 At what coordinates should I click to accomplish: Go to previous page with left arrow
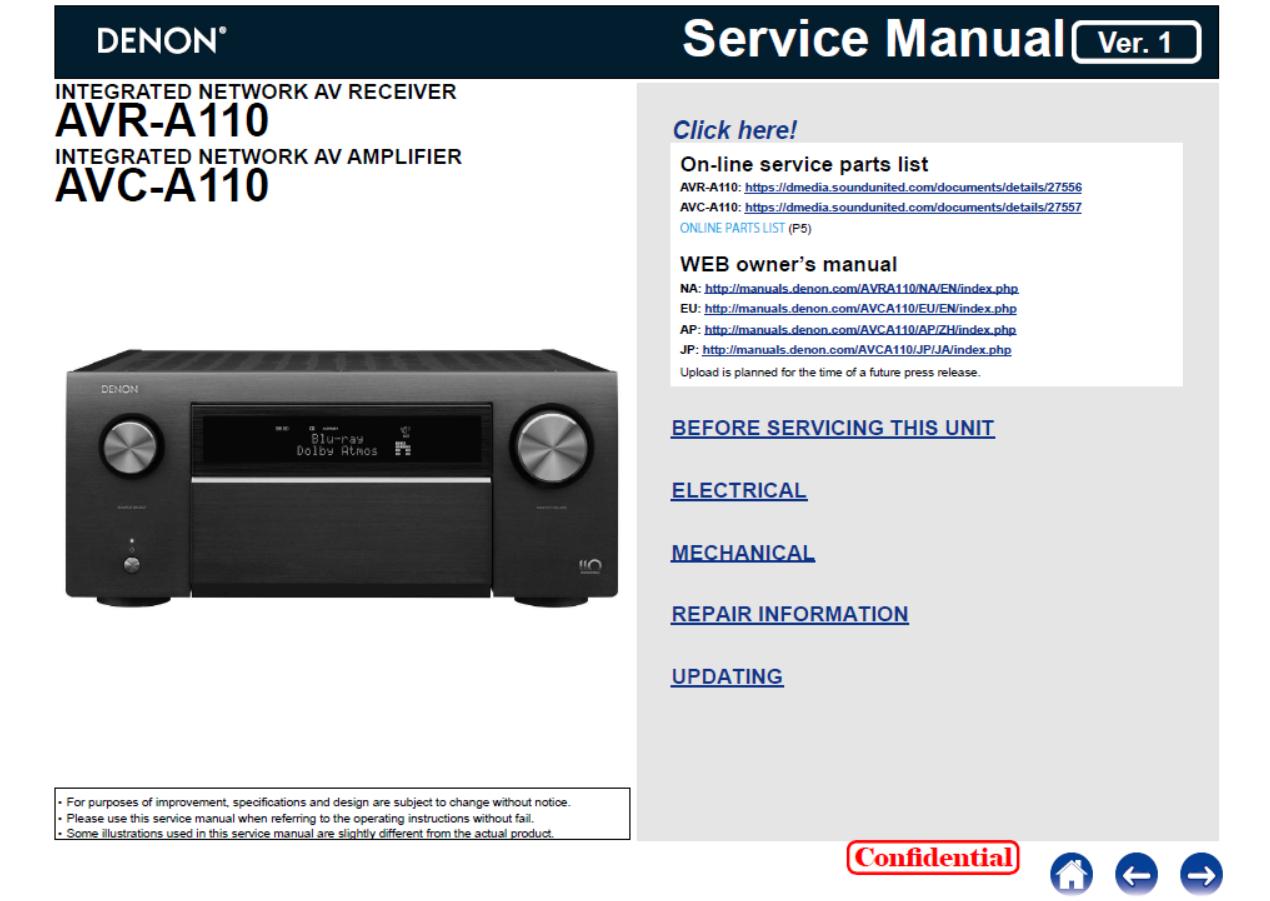click(1134, 873)
